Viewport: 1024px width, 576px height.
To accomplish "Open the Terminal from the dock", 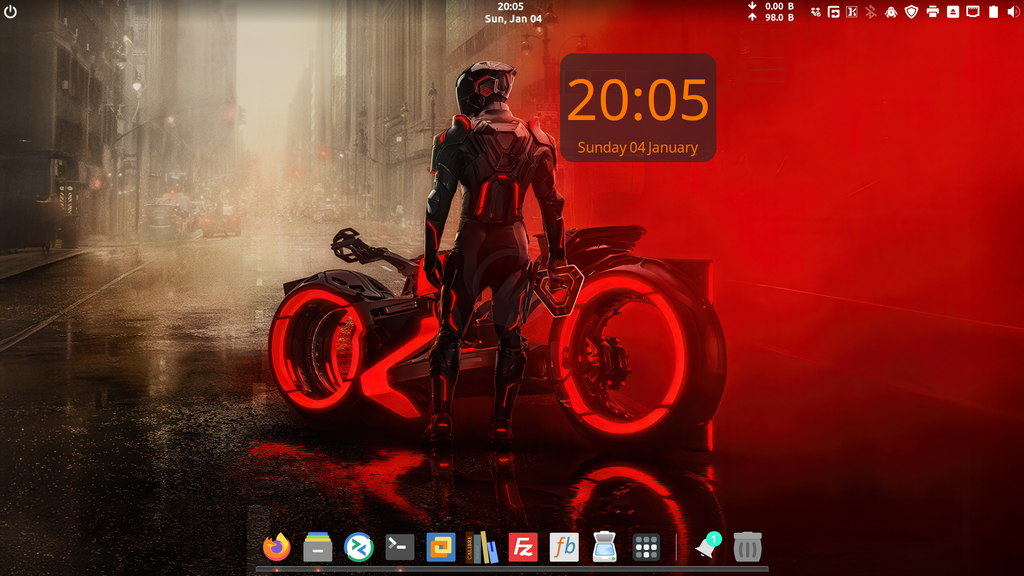I will coord(400,547).
